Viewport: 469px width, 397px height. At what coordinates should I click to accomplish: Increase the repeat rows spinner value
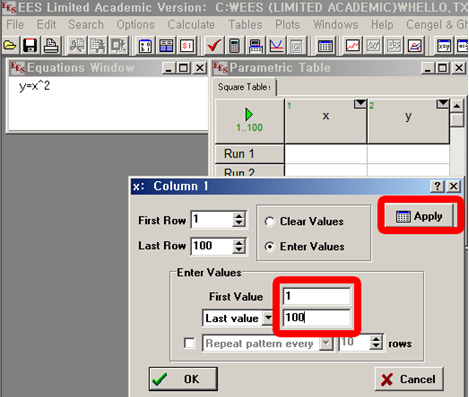tap(376, 339)
